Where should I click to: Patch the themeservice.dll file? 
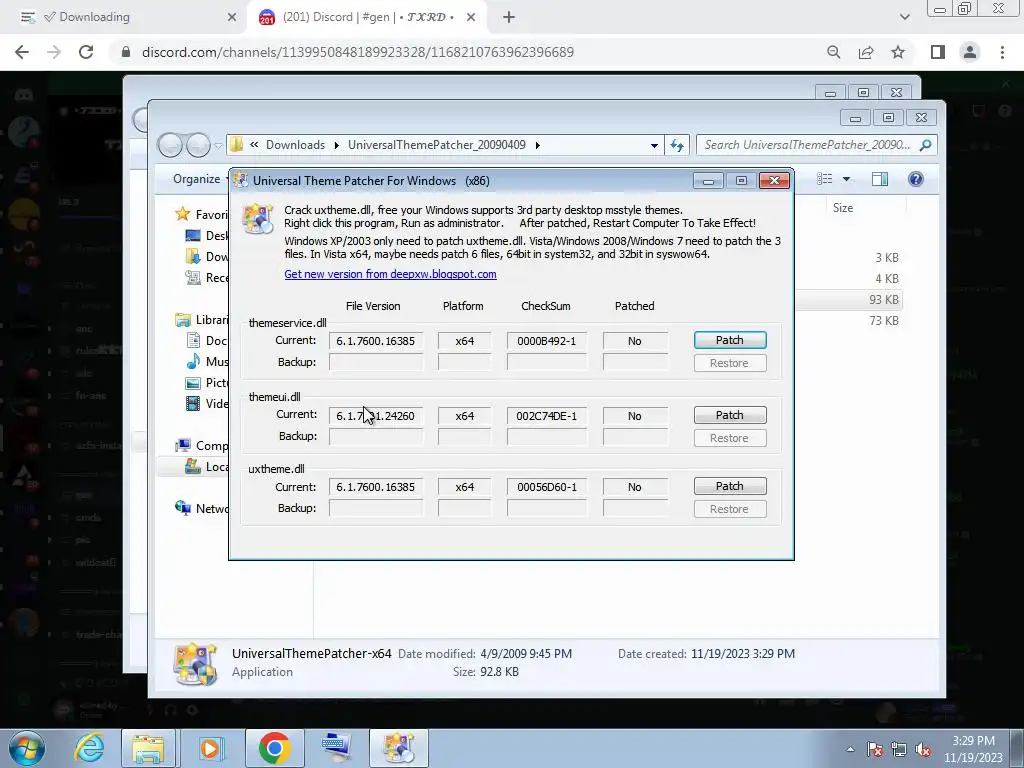pos(729,340)
